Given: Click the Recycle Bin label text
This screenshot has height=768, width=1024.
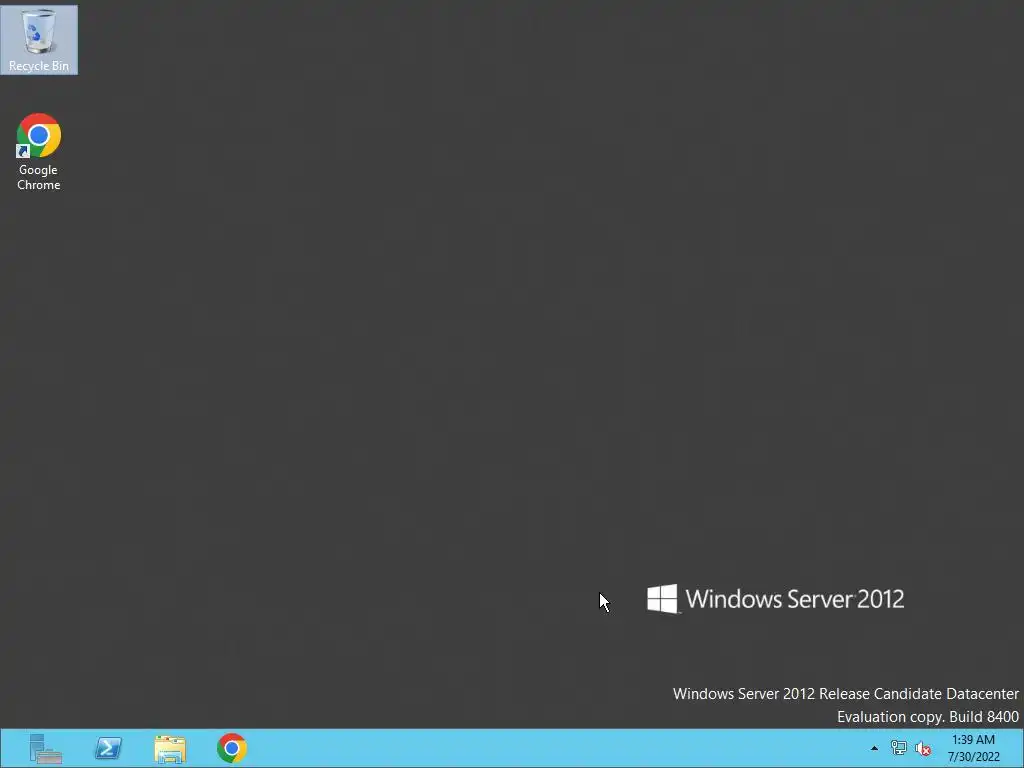Looking at the screenshot, I should [x=39, y=66].
